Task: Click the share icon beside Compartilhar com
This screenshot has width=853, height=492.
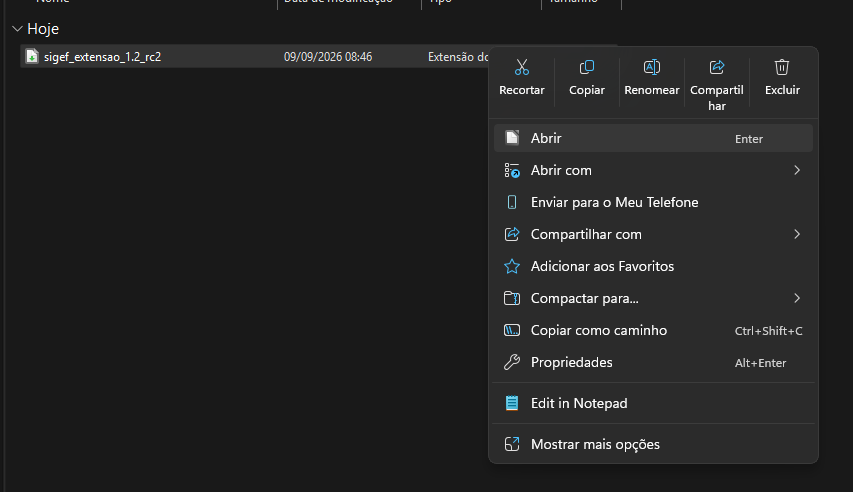Action: (x=512, y=234)
